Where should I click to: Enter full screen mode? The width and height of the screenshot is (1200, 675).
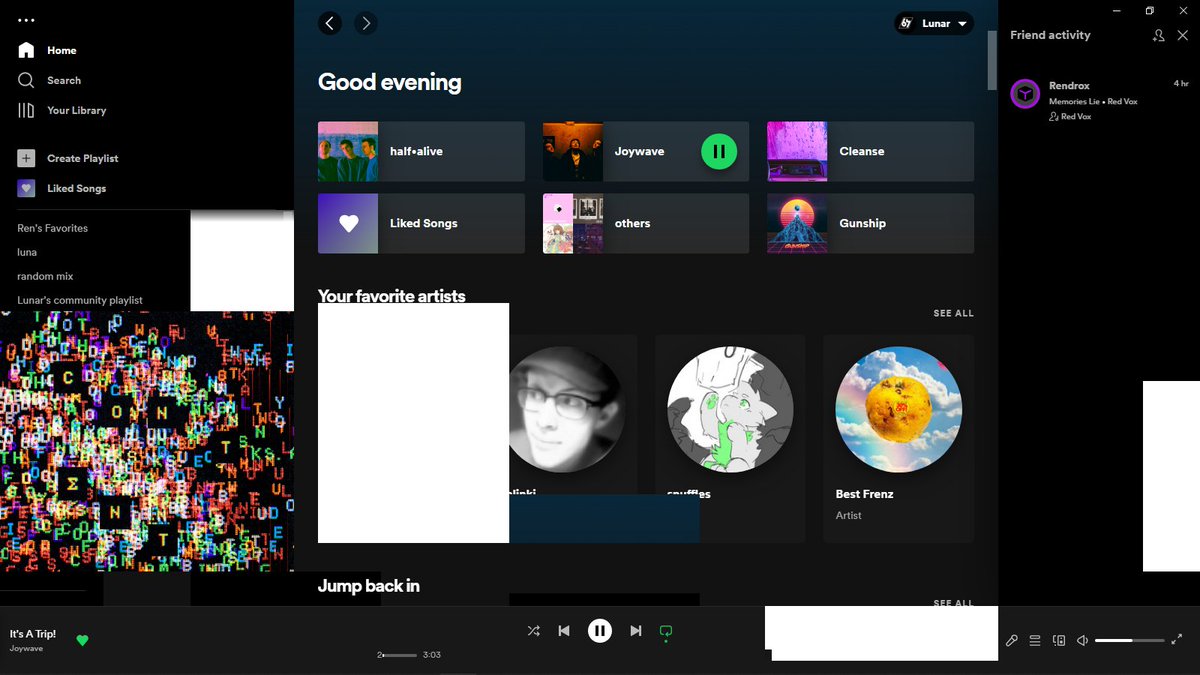tap(1177, 640)
